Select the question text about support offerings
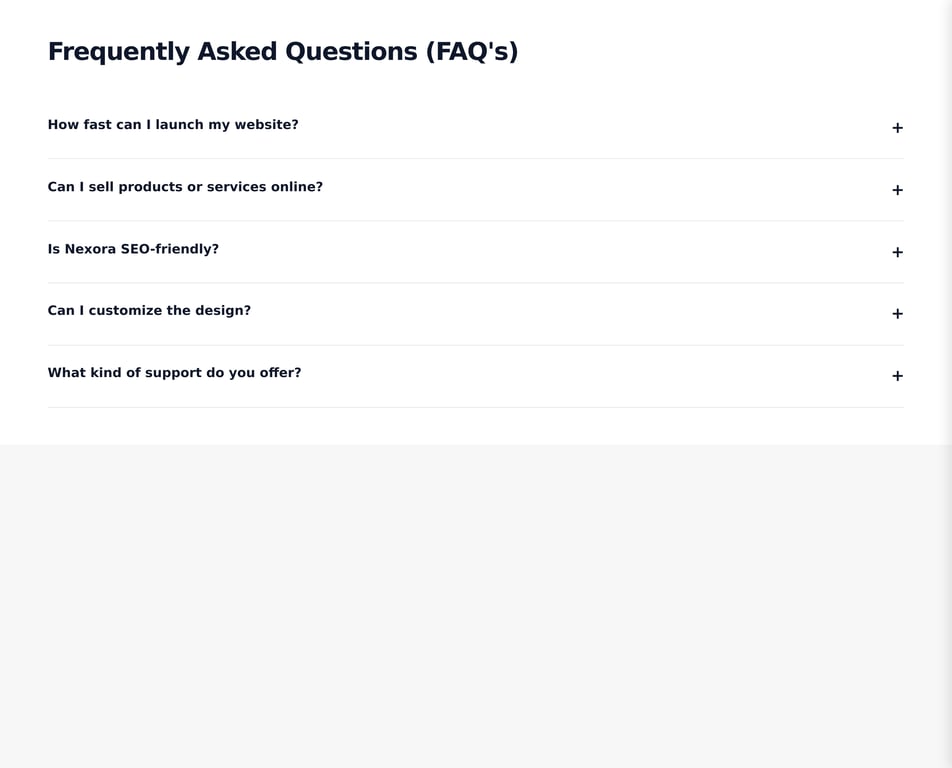952x768 pixels. pos(174,373)
